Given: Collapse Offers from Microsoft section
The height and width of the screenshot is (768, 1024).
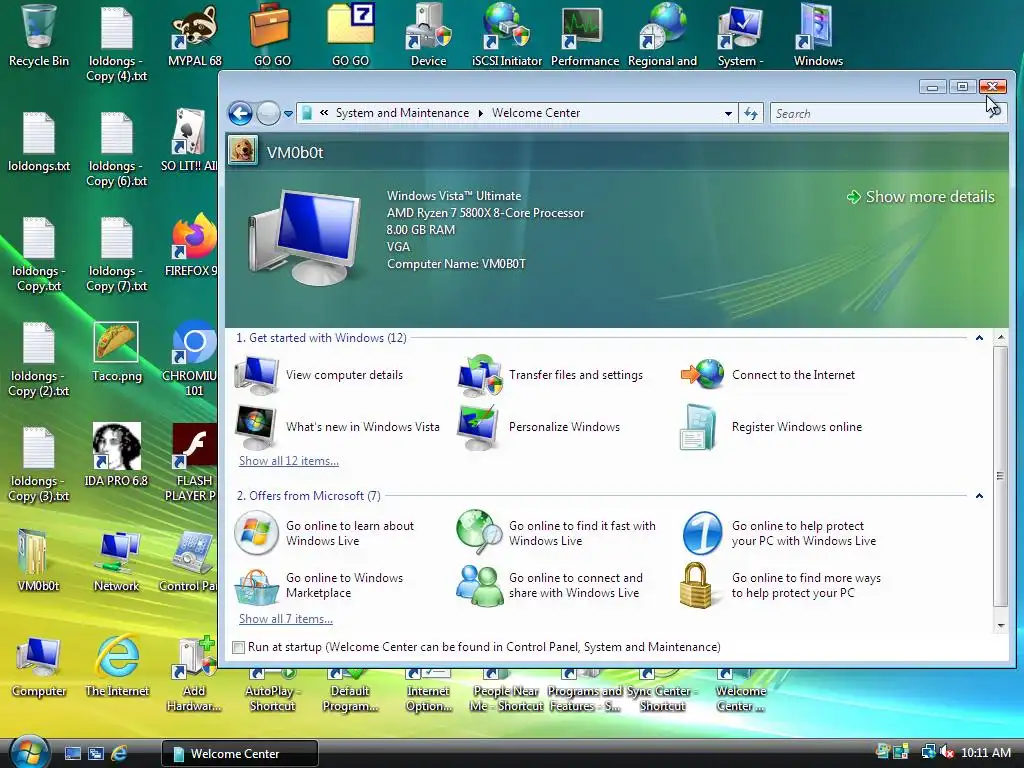Looking at the screenshot, I should pos(979,496).
